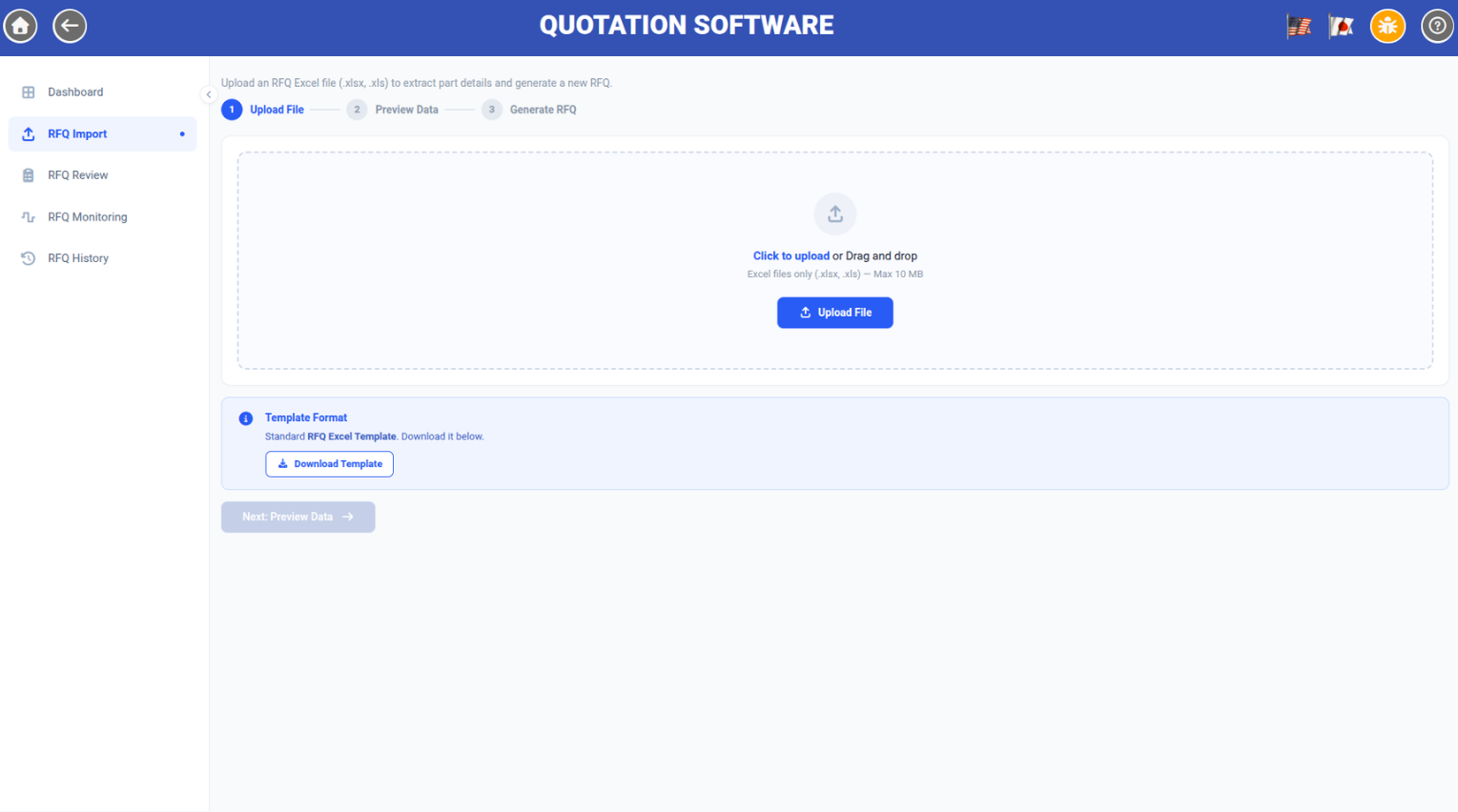Image resolution: width=1458 pixels, height=812 pixels.
Task: Click the circular upload arrow icon in drop zone
Action: pos(835,214)
